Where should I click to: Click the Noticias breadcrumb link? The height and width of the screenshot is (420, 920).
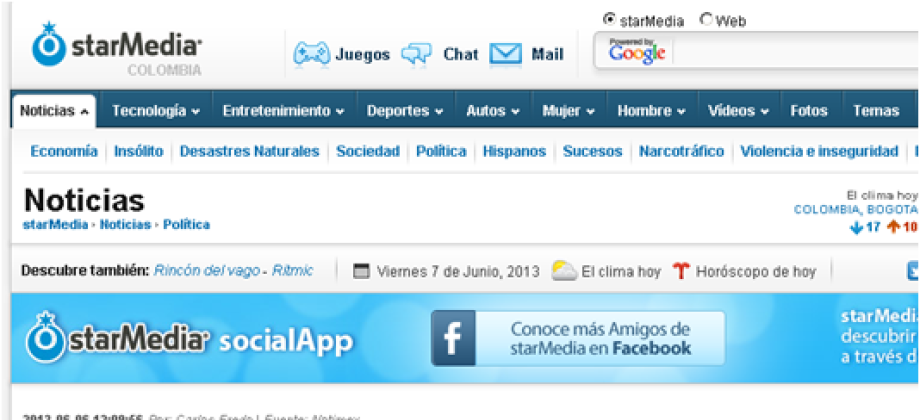[125, 224]
